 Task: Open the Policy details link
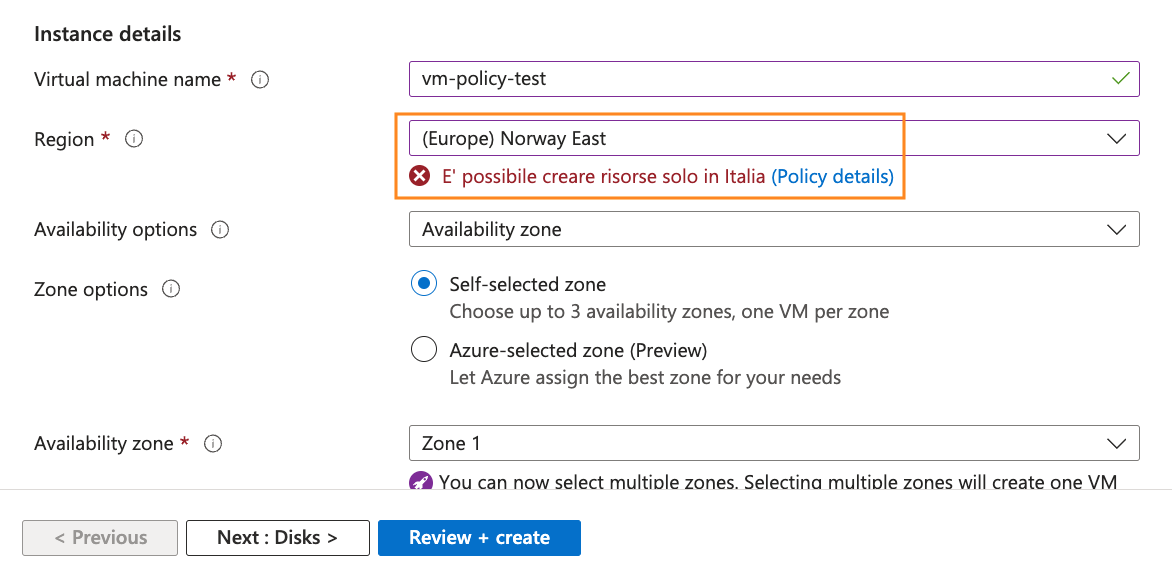pos(832,177)
